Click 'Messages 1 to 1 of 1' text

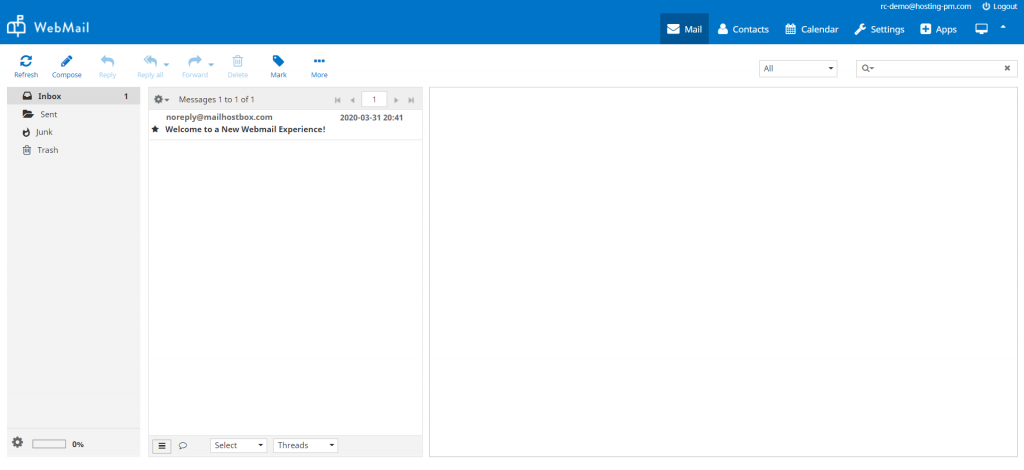pyautogui.click(x=217, y=100)
